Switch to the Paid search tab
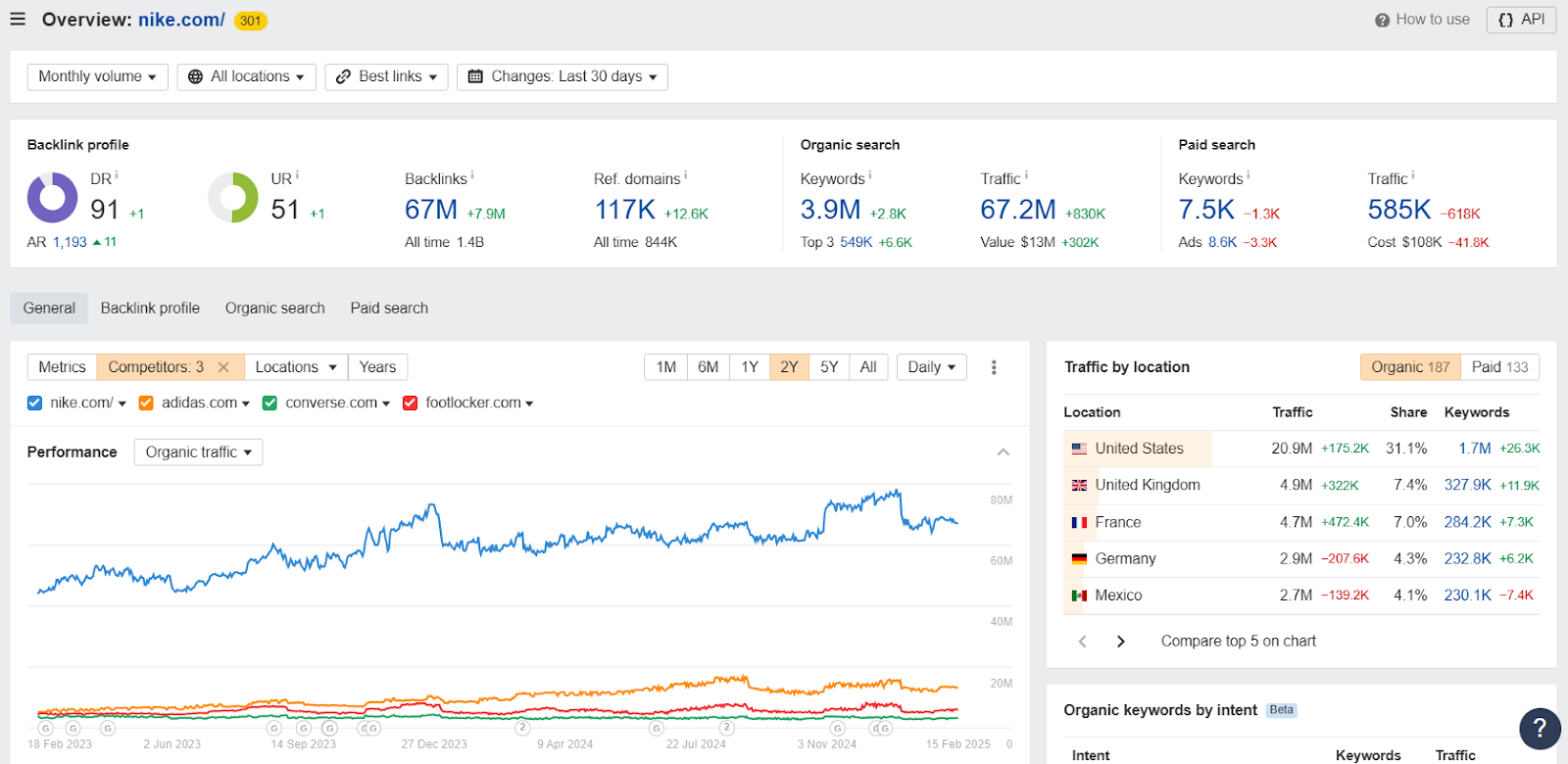 pyautogui.click(x=389, y=309)
